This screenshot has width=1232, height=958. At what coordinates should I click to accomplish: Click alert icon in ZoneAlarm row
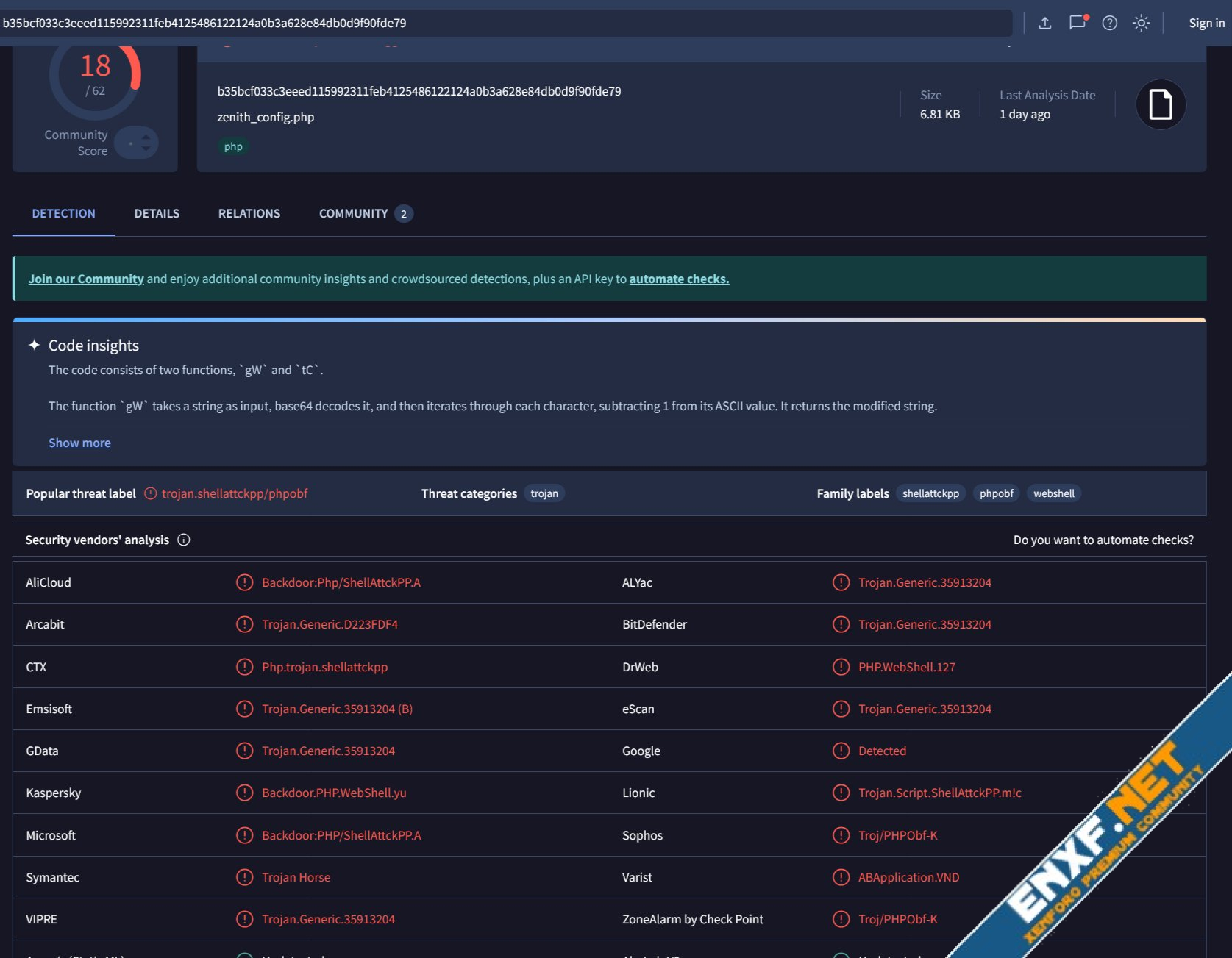841,919
